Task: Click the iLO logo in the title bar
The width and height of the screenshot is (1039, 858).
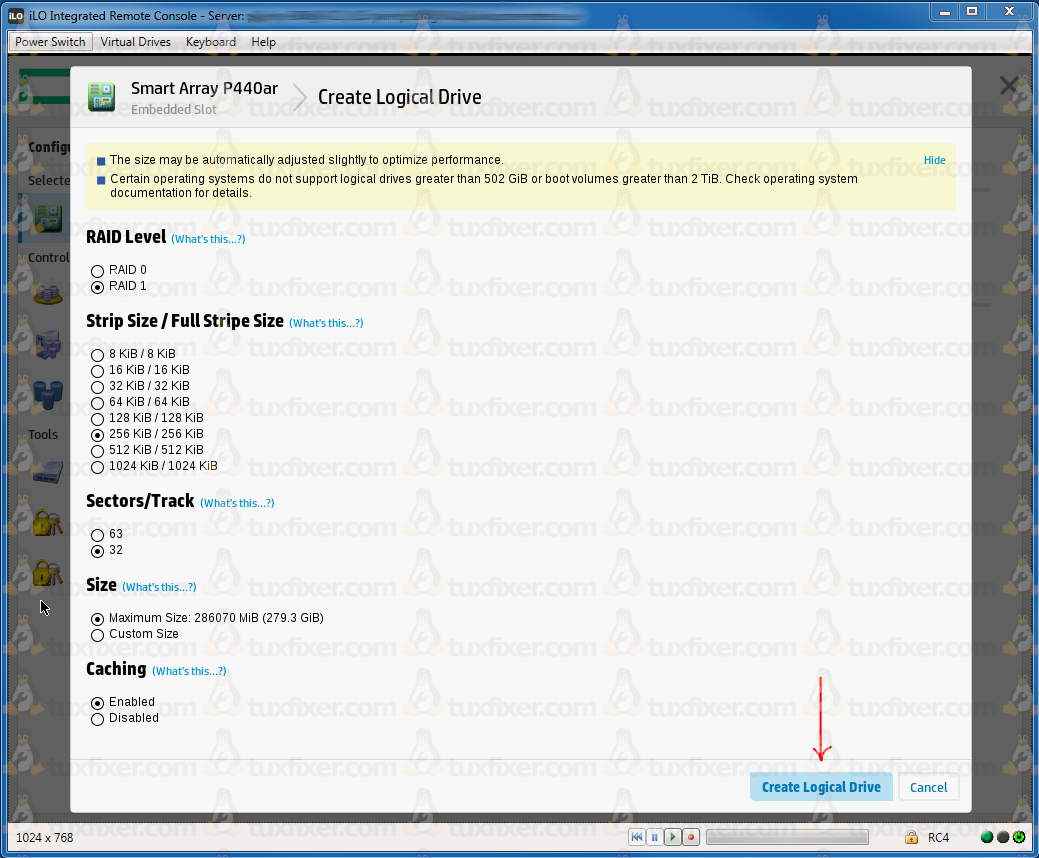Action: coord(16,16)
